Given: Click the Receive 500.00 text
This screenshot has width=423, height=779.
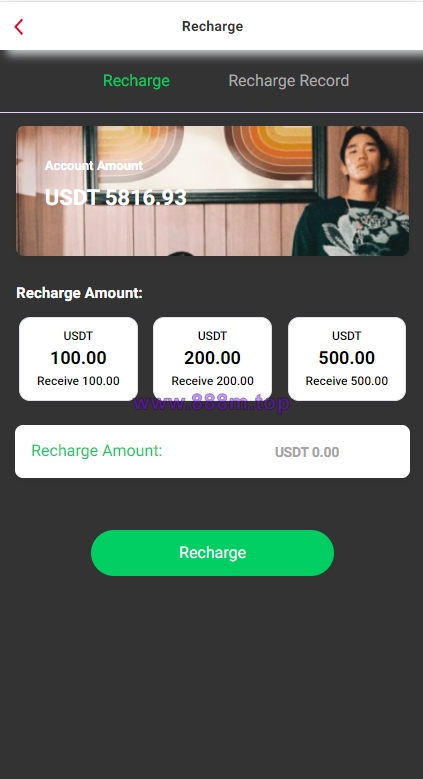Looking at the screenshot, I should (x=347, y=381).
